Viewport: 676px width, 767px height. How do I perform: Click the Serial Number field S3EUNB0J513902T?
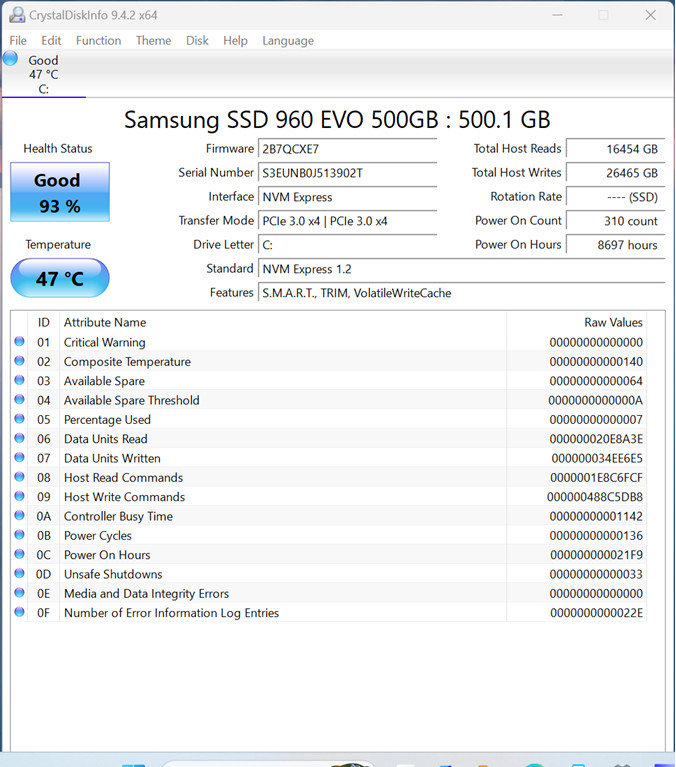[x=347, y=173]
